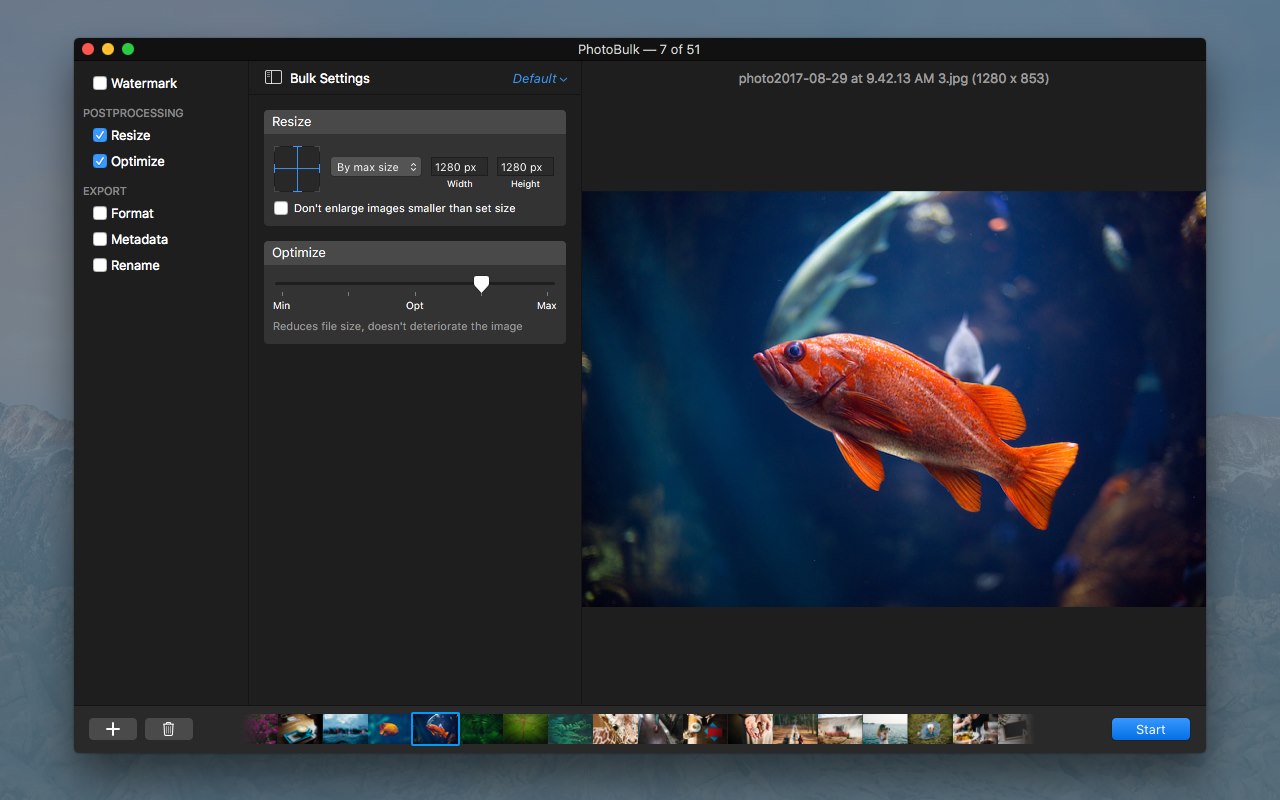This screenshot has width=1280, height=800.
Task: Select the green leaves thumbnail in the filmstrip
Action: 481,728
